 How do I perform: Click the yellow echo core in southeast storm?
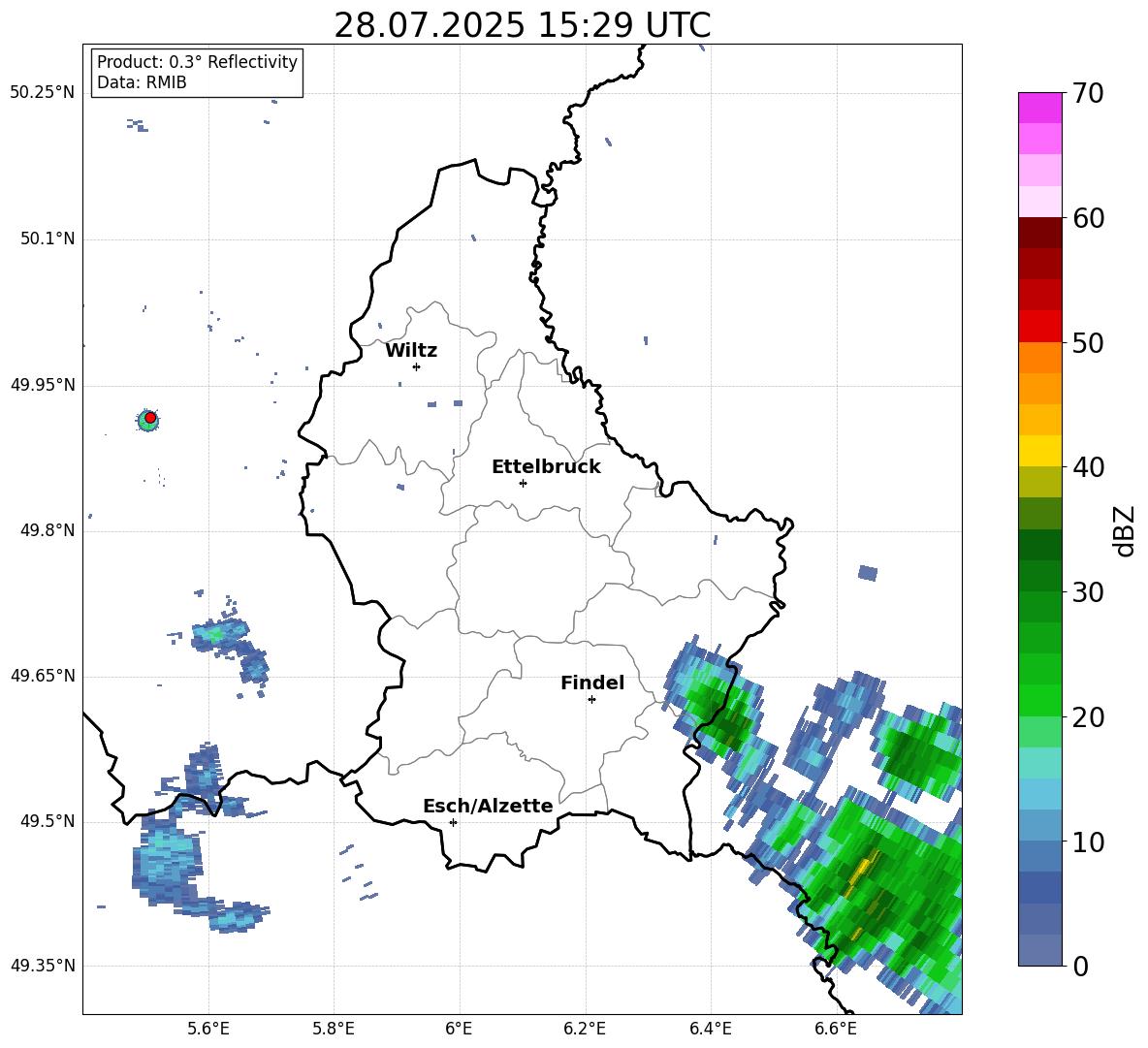click(x=864, y=871)
